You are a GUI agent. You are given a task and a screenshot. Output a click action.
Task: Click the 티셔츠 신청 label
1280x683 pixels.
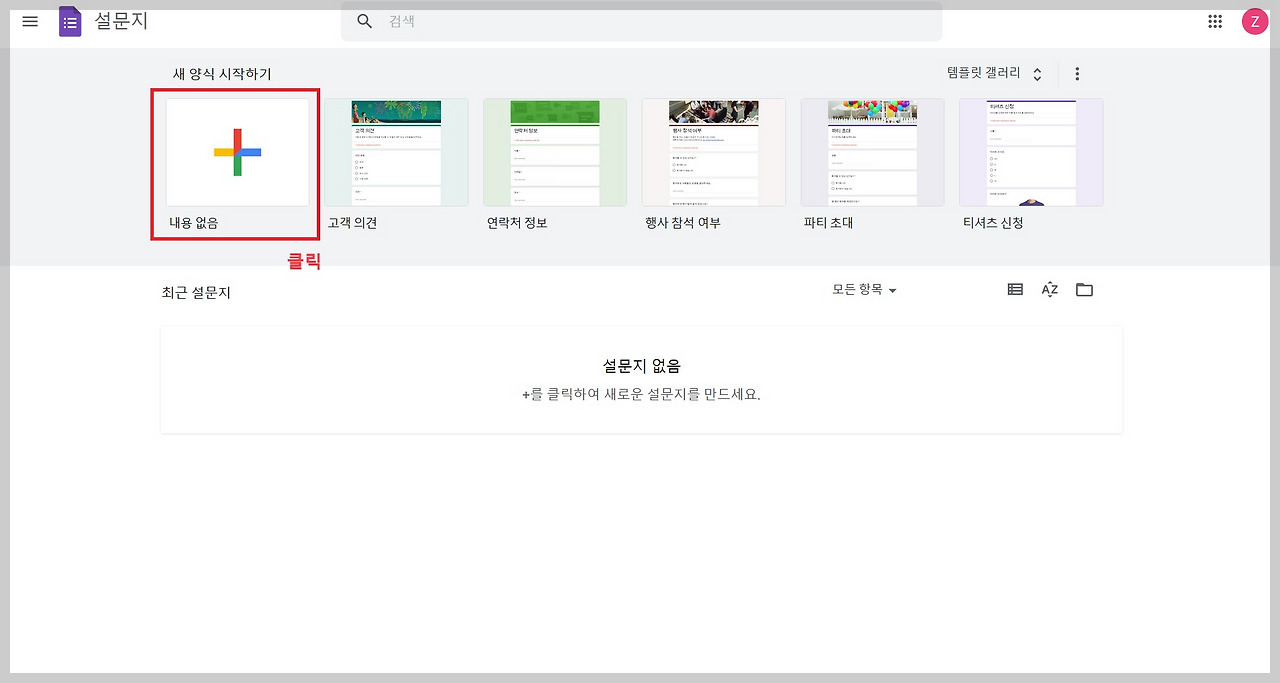click(993, 223)
